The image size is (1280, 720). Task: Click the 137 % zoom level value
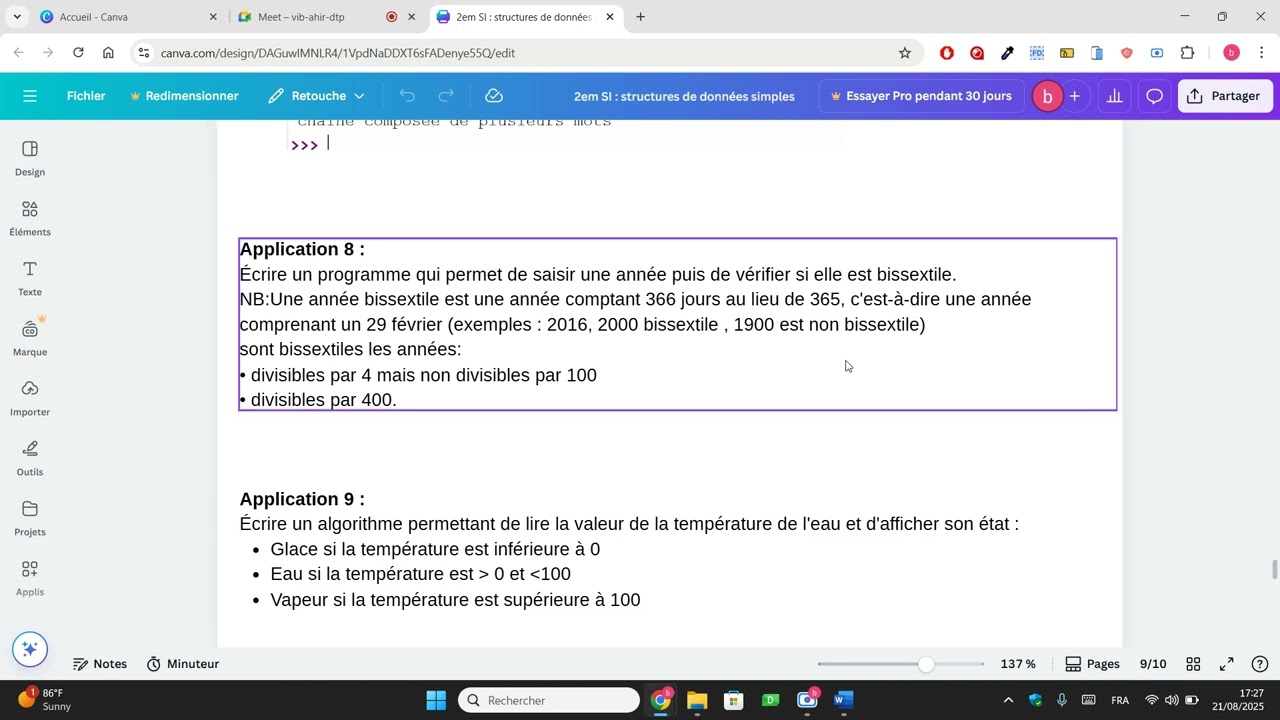point(1017,664)
